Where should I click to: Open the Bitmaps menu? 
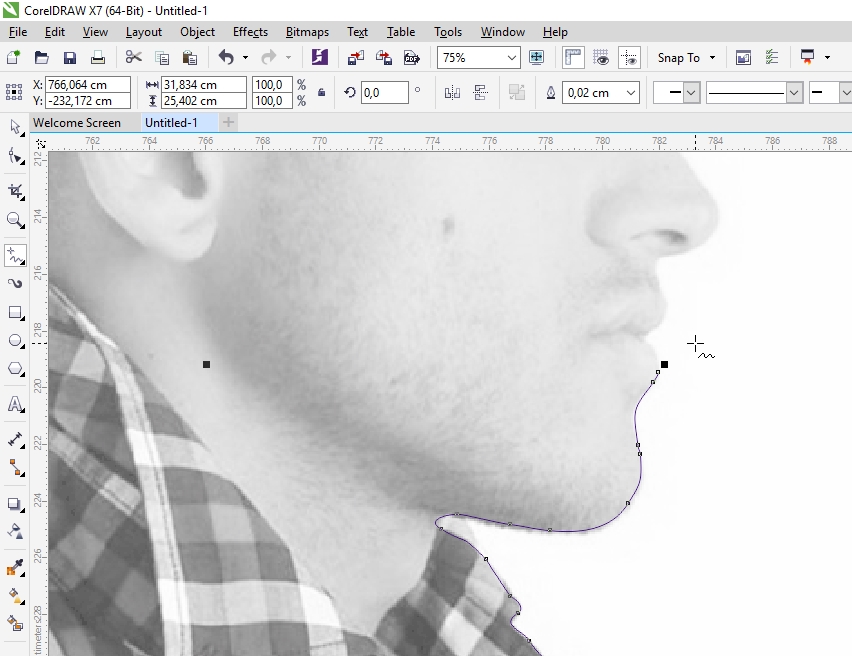(306, 32)
